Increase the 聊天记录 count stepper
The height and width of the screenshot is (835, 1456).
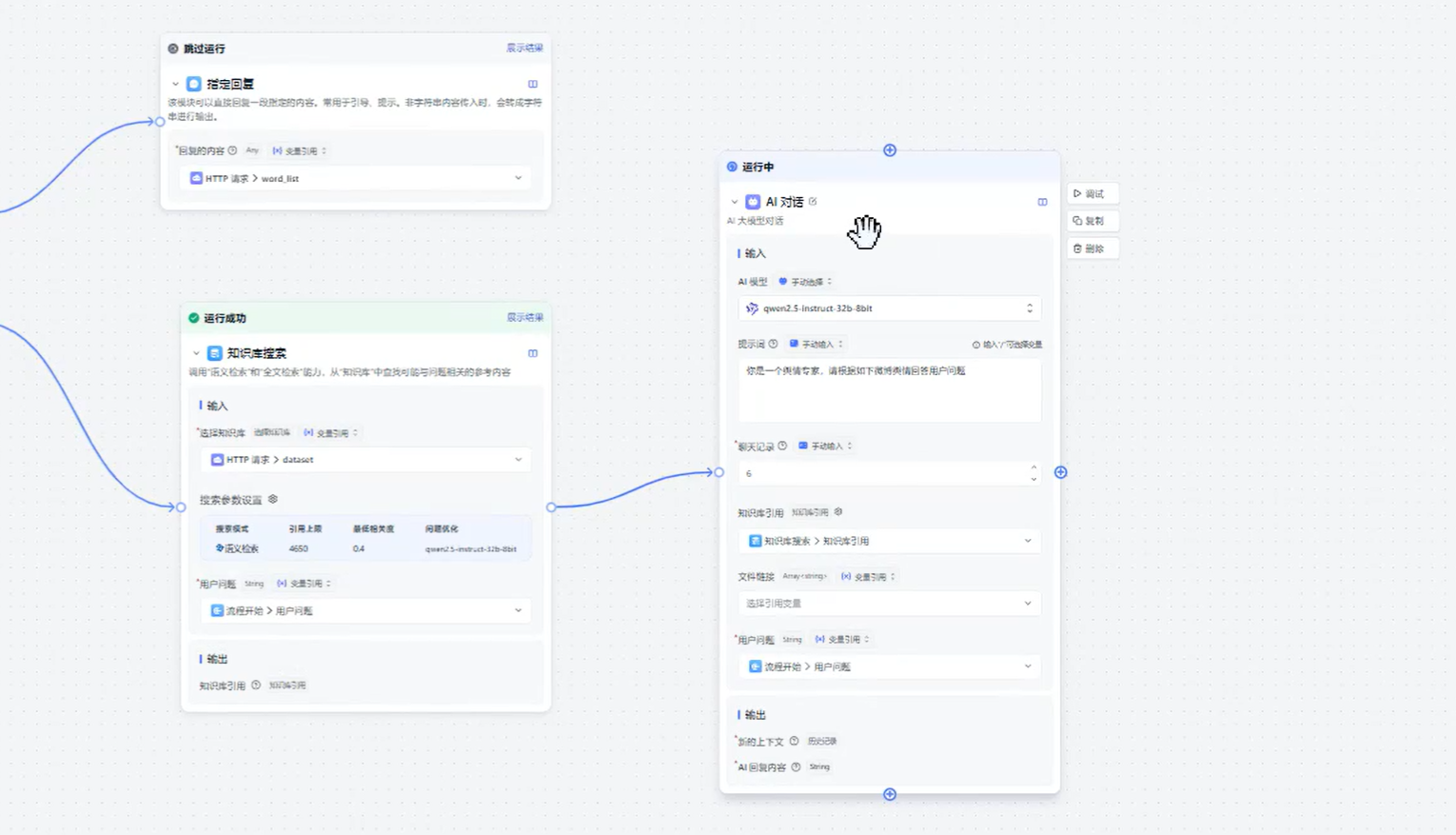click(1033, 467)
